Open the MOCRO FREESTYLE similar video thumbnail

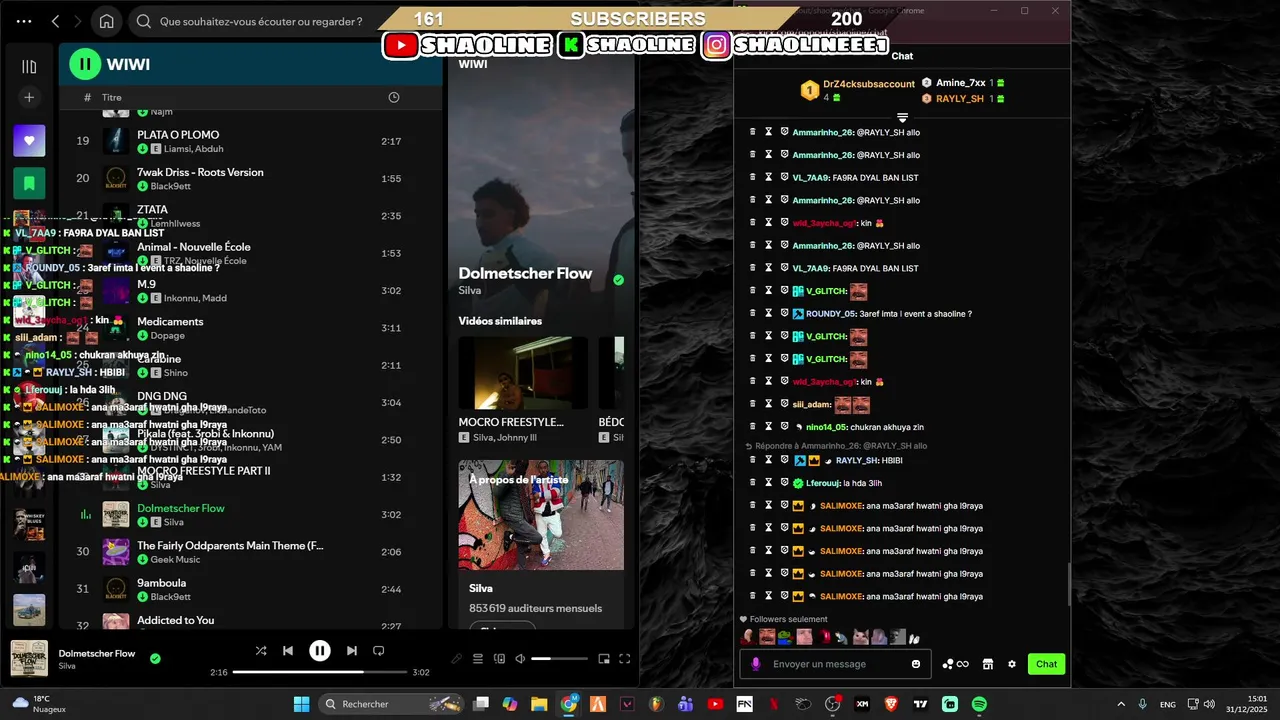point(523,373)
